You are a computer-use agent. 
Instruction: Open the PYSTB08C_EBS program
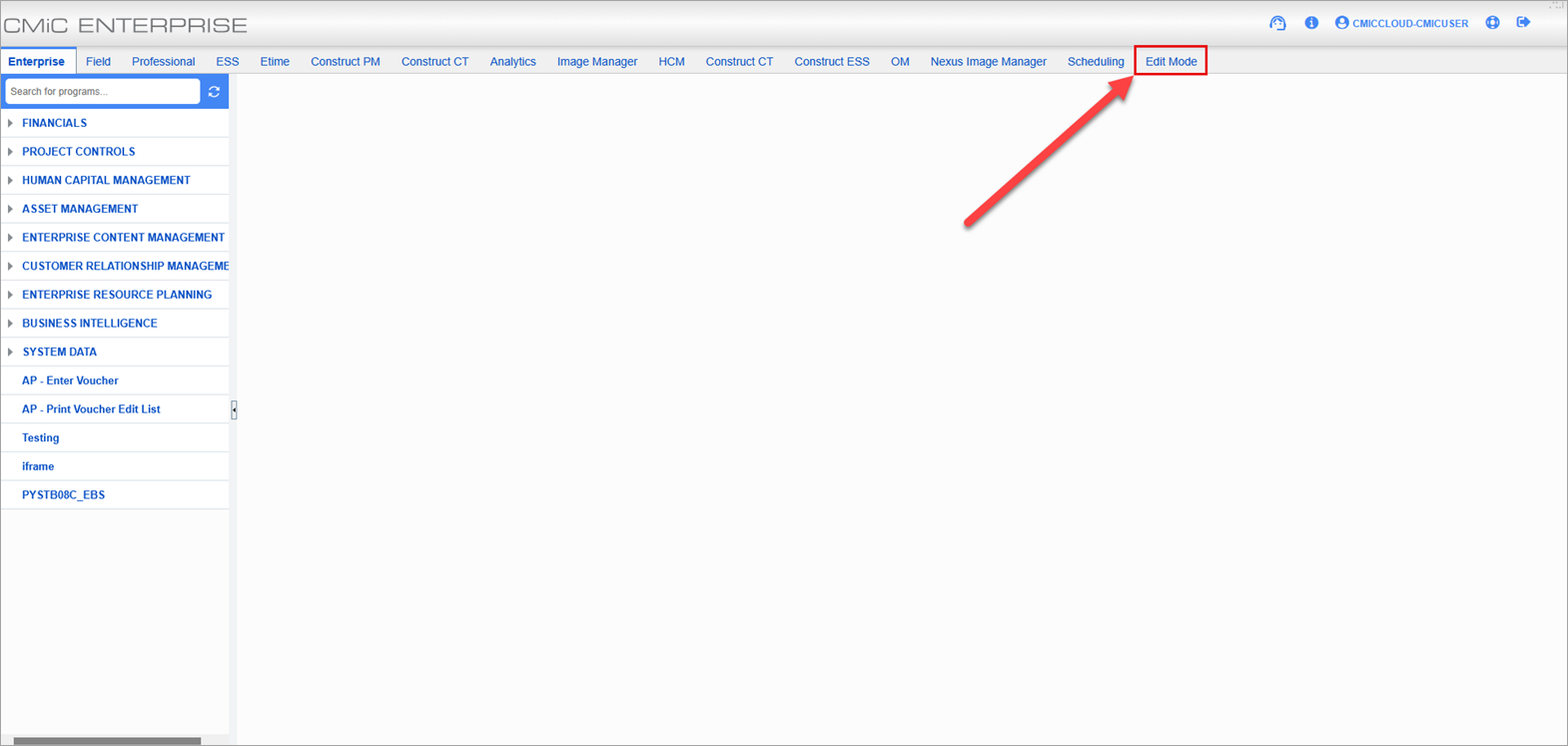coord(63,495)
